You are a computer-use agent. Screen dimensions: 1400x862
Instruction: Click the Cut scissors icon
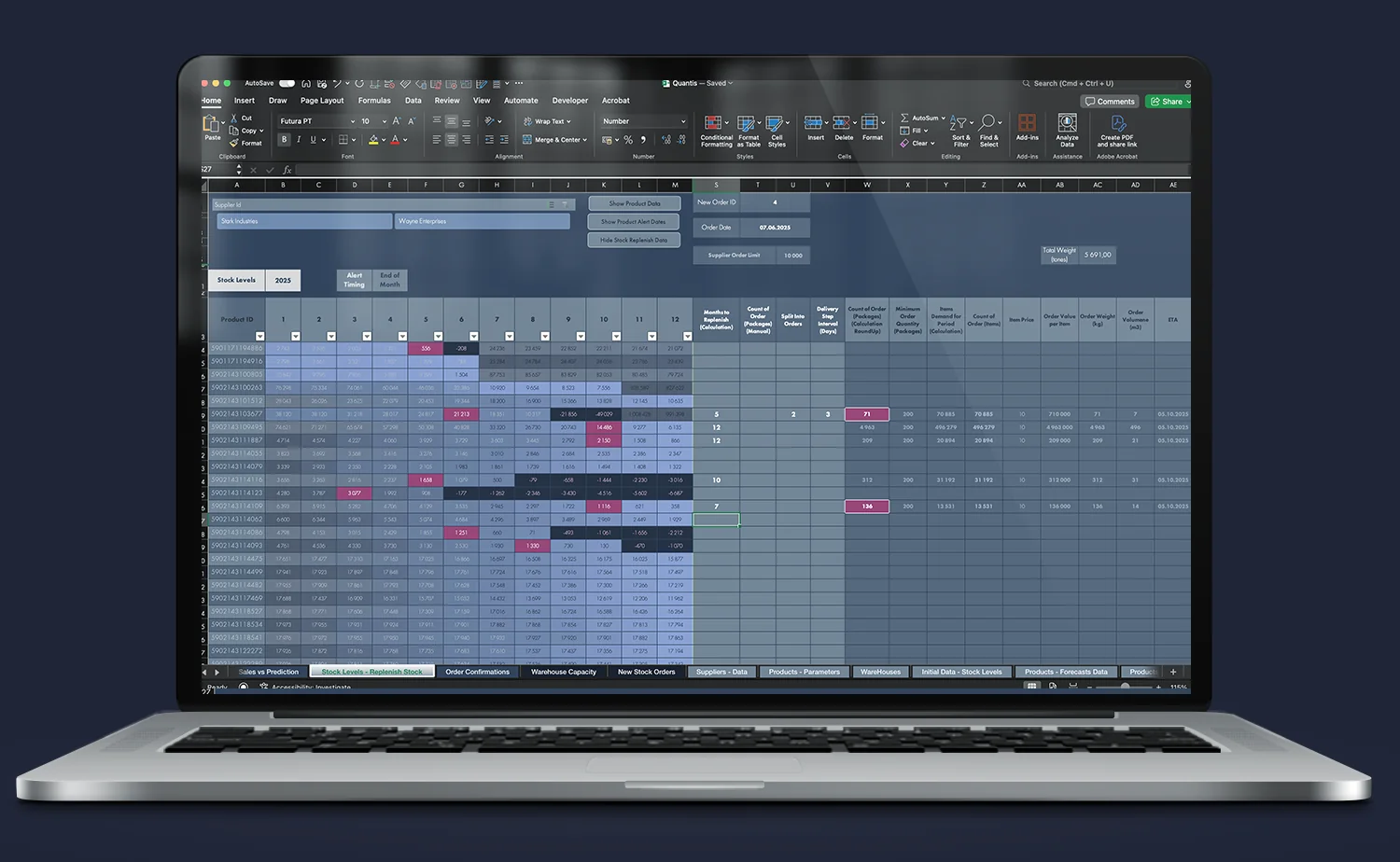[234, 118]
